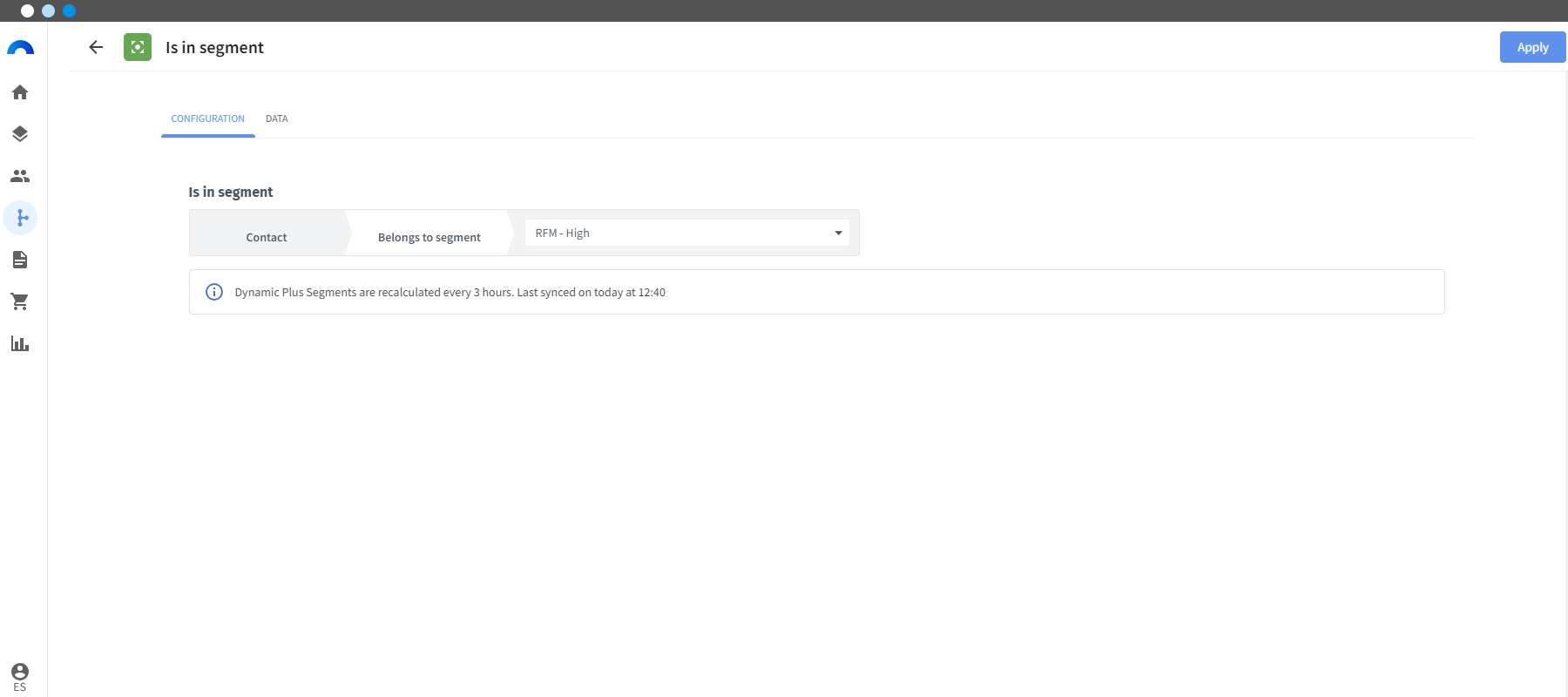Open the Home icon in the sidebar
1568x697 pixels.
[20, 92]
